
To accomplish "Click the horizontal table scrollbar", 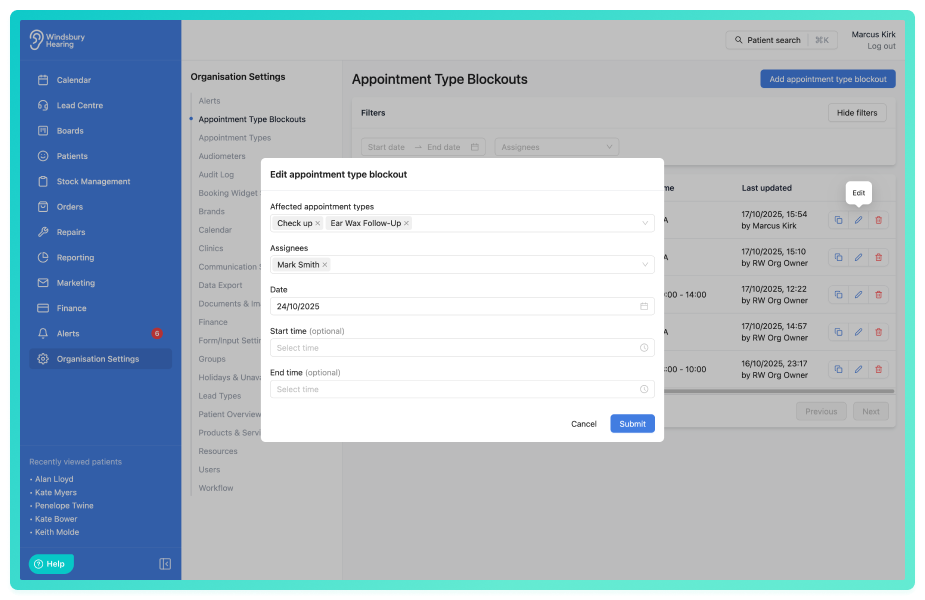I will click(779, 391).
